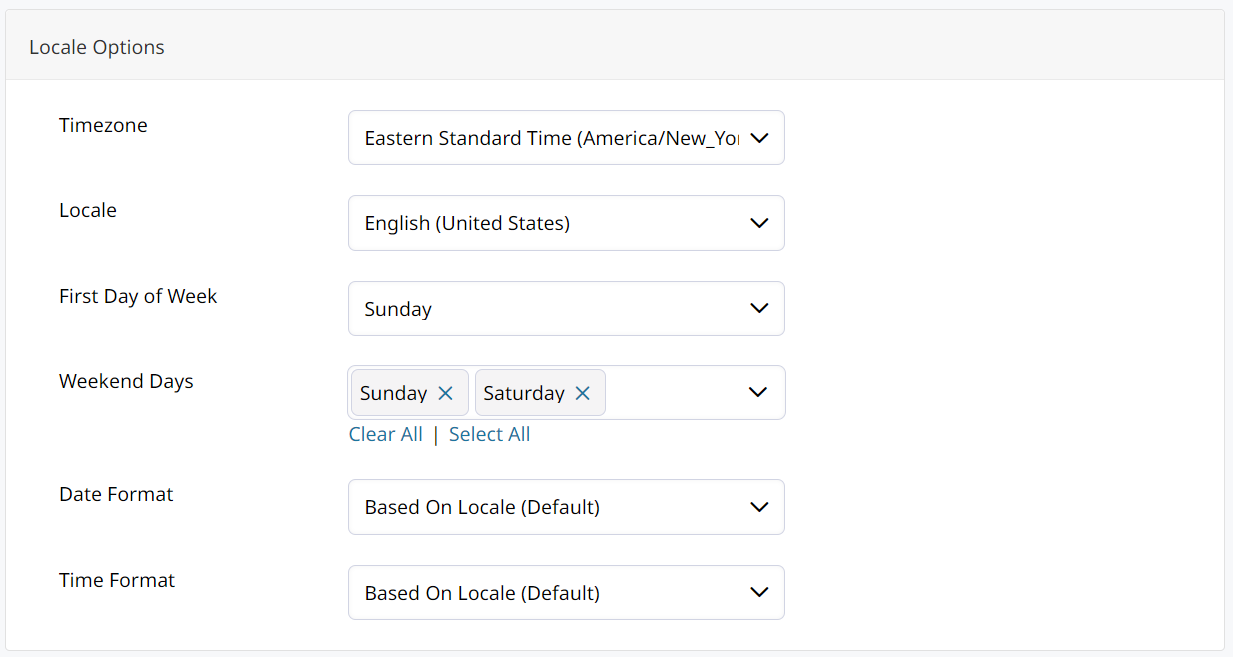The width and height of the screenshot is (1233, 657).
Task: Click the Locale field label
Action: (88, 210)
